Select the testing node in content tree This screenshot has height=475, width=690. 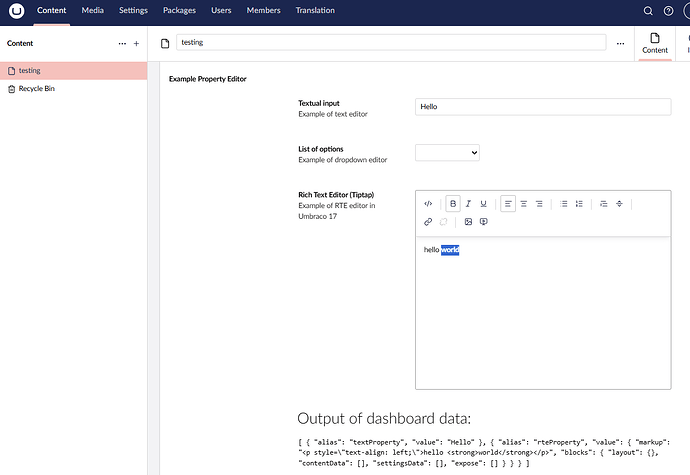click(x=30, y=71)
